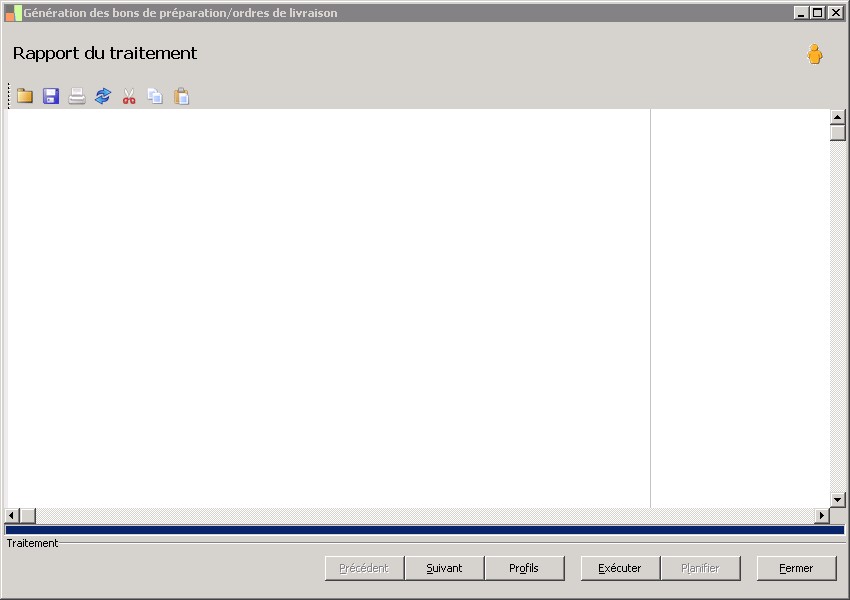Open the Profils button

524,568
